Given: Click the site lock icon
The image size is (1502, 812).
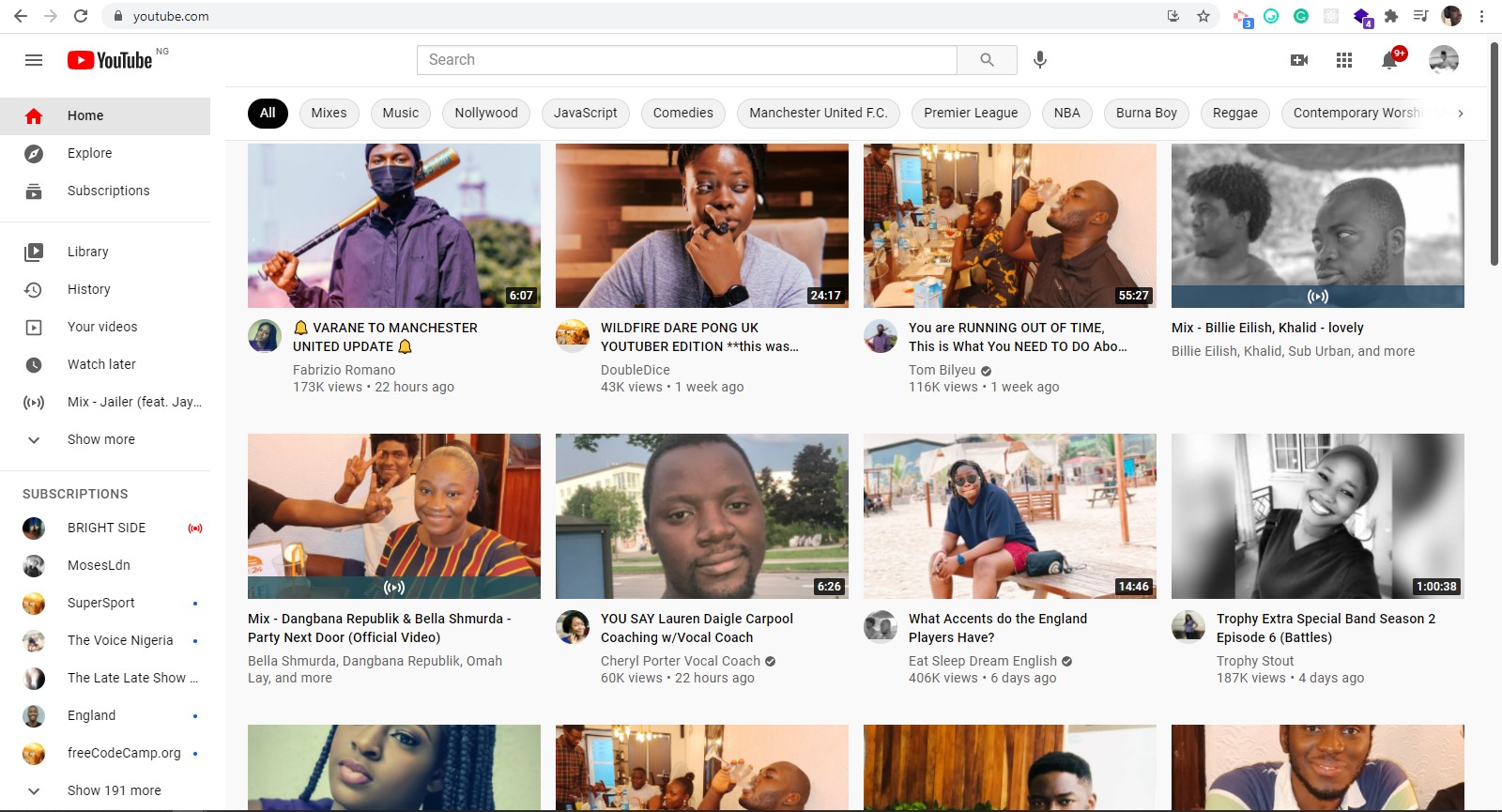Looking at the screenshot, I should (118, 16).
